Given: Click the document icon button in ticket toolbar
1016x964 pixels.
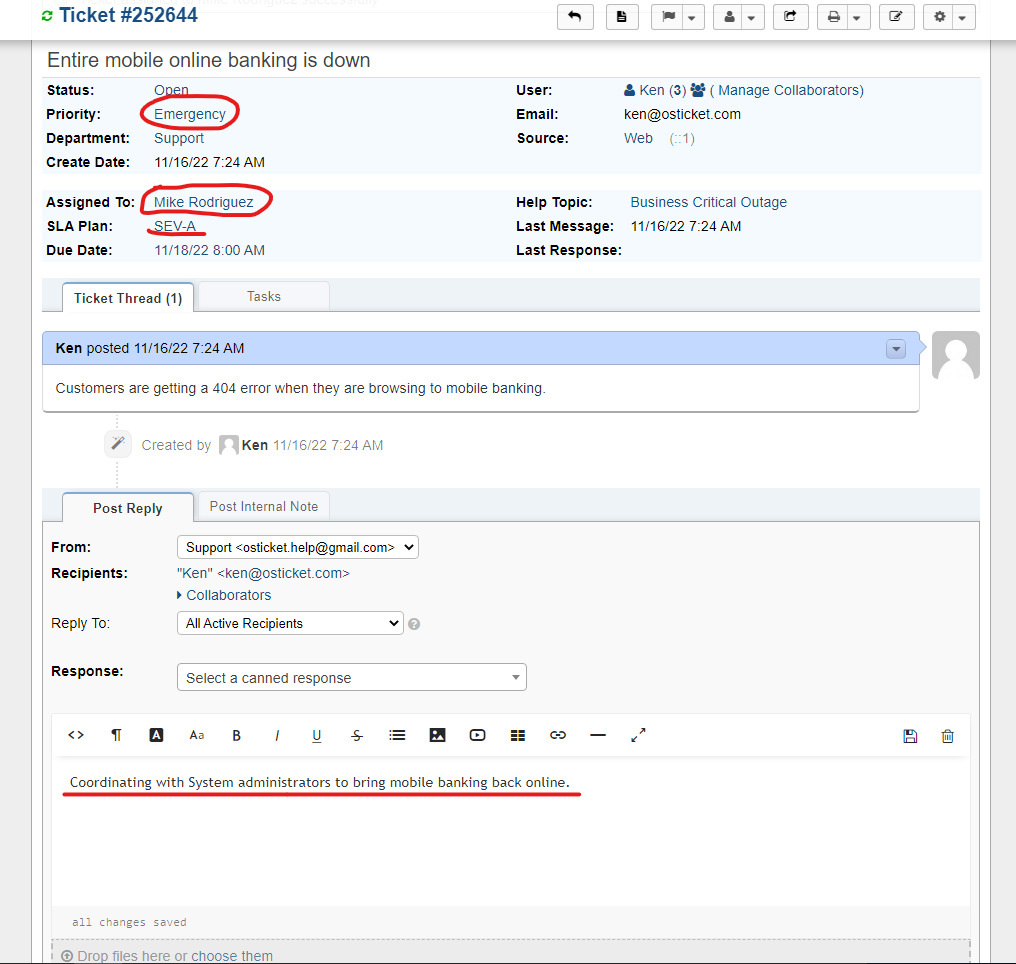Looking at the screenshot, I should (x=622, y=17).
